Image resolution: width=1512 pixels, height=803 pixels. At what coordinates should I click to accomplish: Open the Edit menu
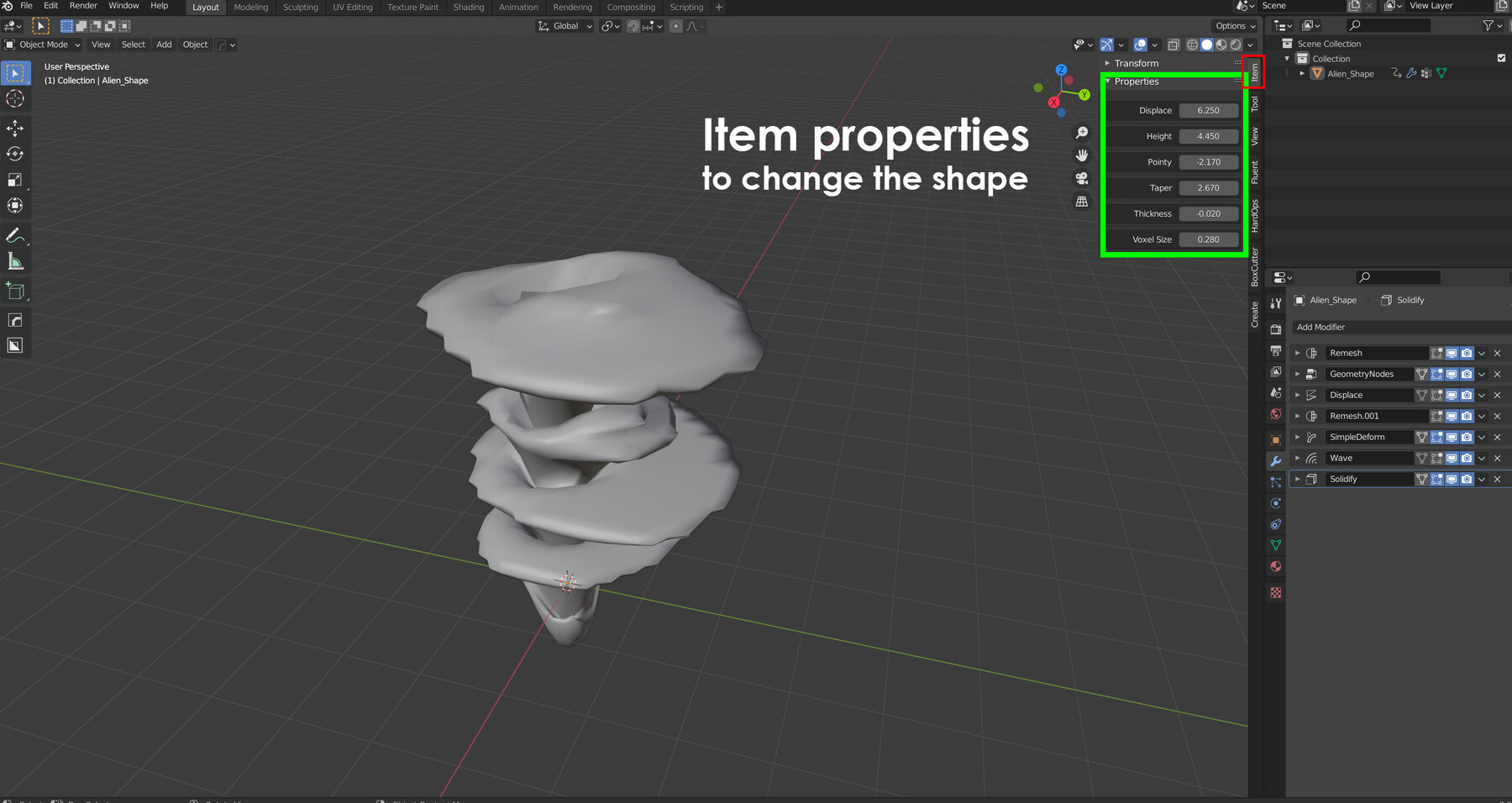(x=50, y=6)
